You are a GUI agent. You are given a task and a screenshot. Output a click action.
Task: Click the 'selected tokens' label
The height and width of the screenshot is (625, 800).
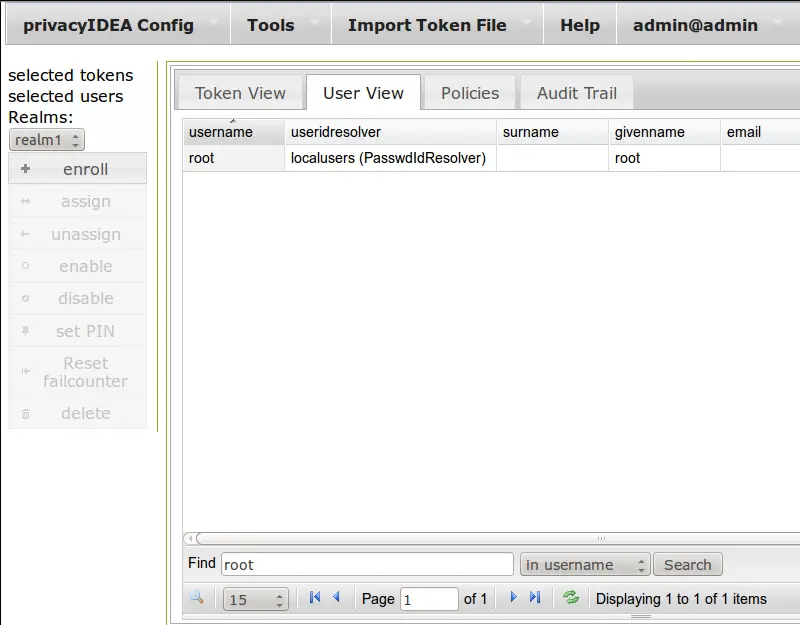point(70,76)
